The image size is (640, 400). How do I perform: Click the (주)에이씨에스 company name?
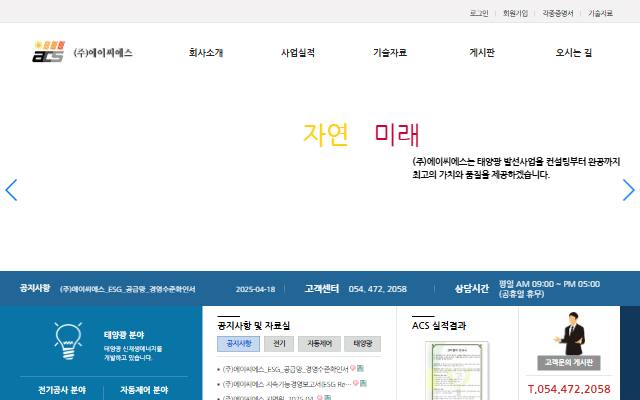tap(103, 53)
